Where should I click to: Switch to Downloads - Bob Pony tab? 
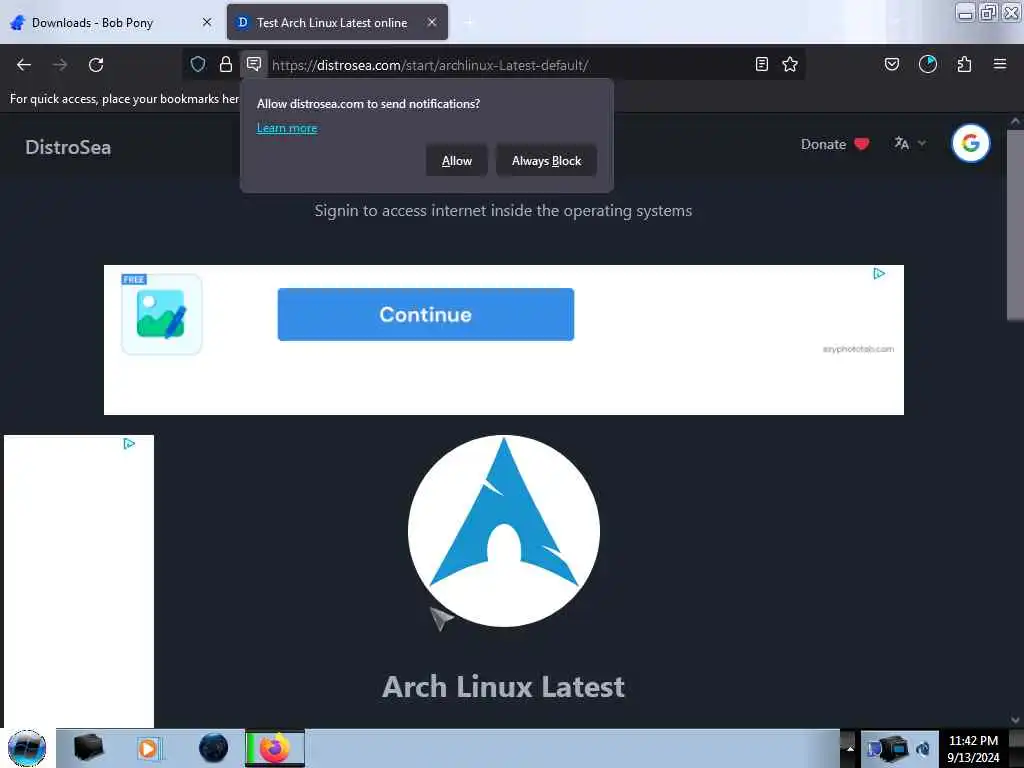coord(92,23)
